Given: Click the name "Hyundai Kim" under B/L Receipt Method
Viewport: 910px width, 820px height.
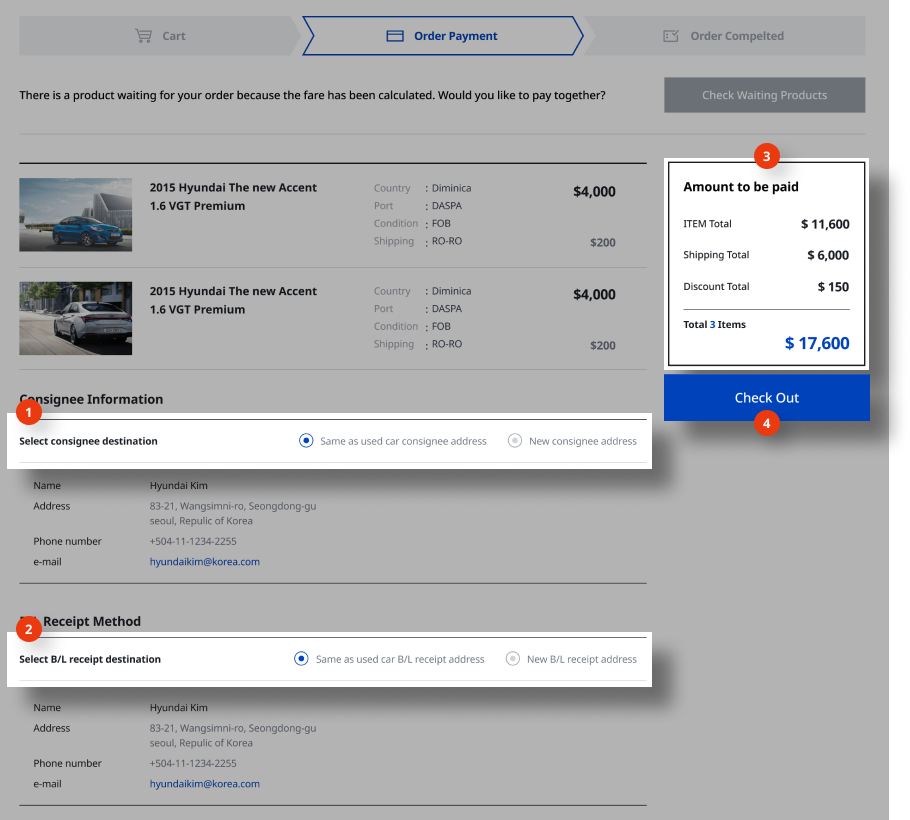Looking at the screenshot, I should click(x=179, y=708).
